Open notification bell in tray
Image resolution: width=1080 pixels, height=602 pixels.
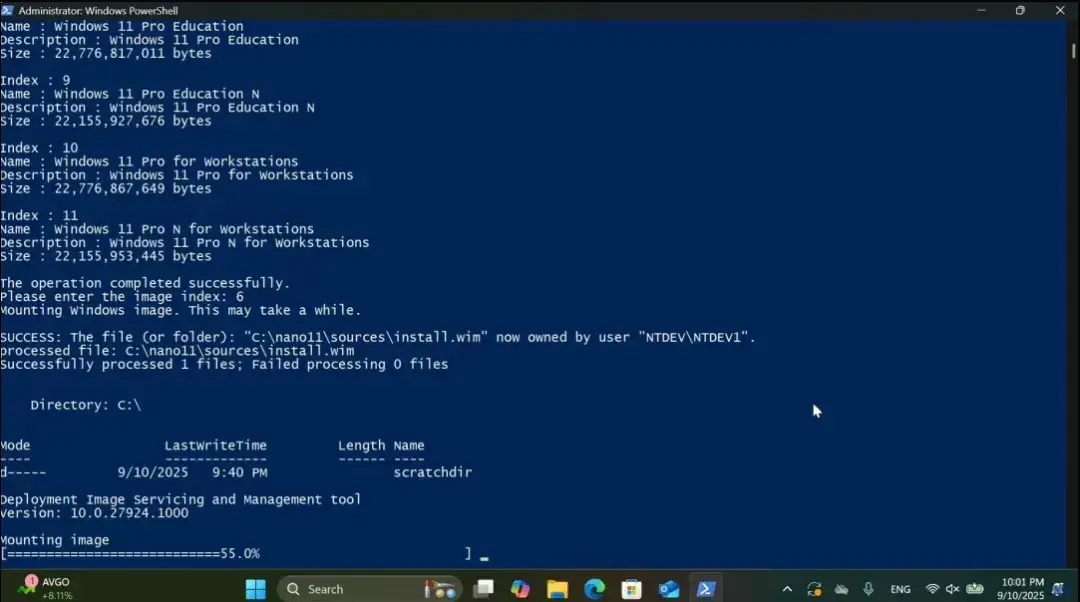1059,589
